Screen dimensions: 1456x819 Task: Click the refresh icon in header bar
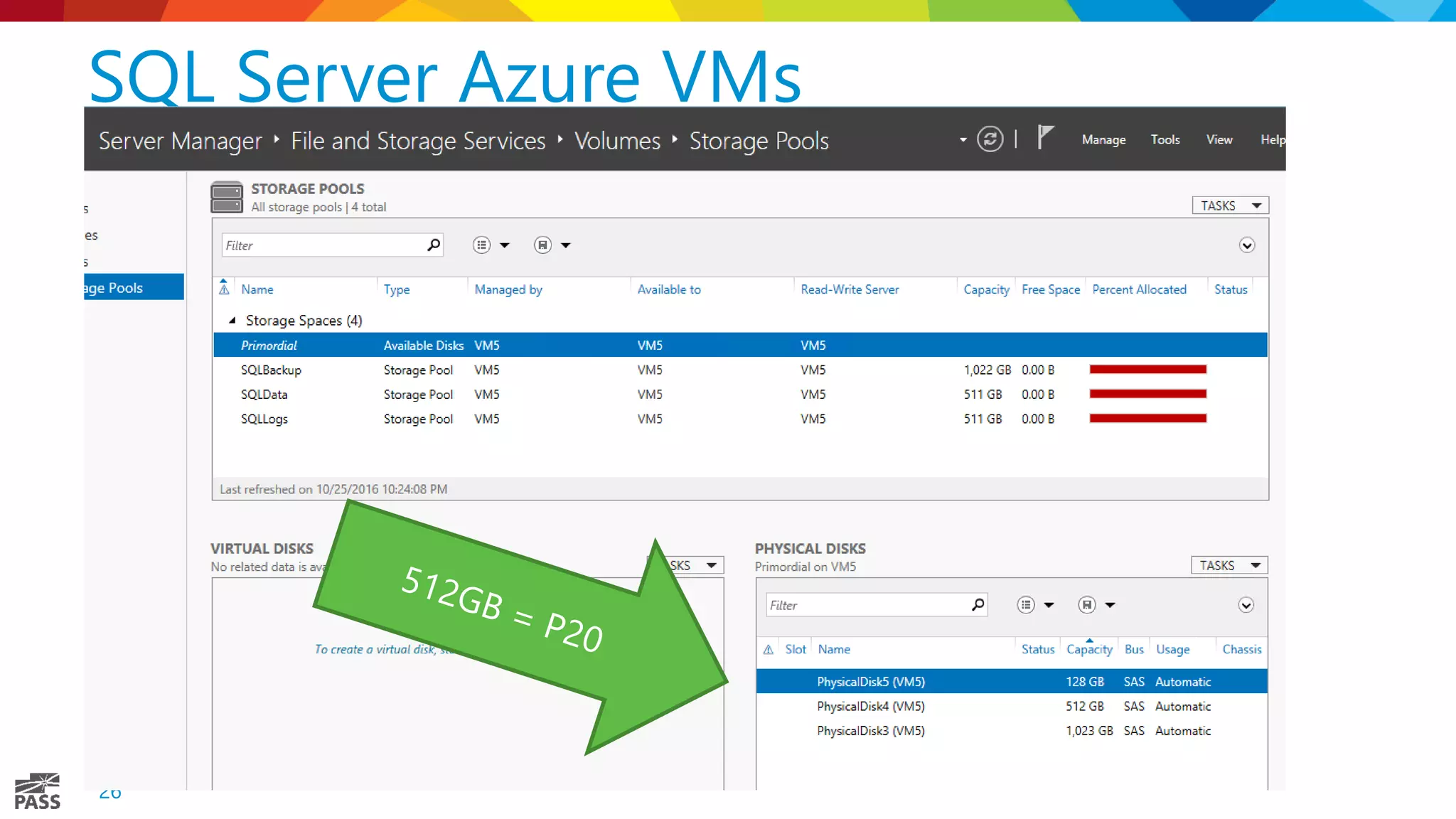click(990, 139)
